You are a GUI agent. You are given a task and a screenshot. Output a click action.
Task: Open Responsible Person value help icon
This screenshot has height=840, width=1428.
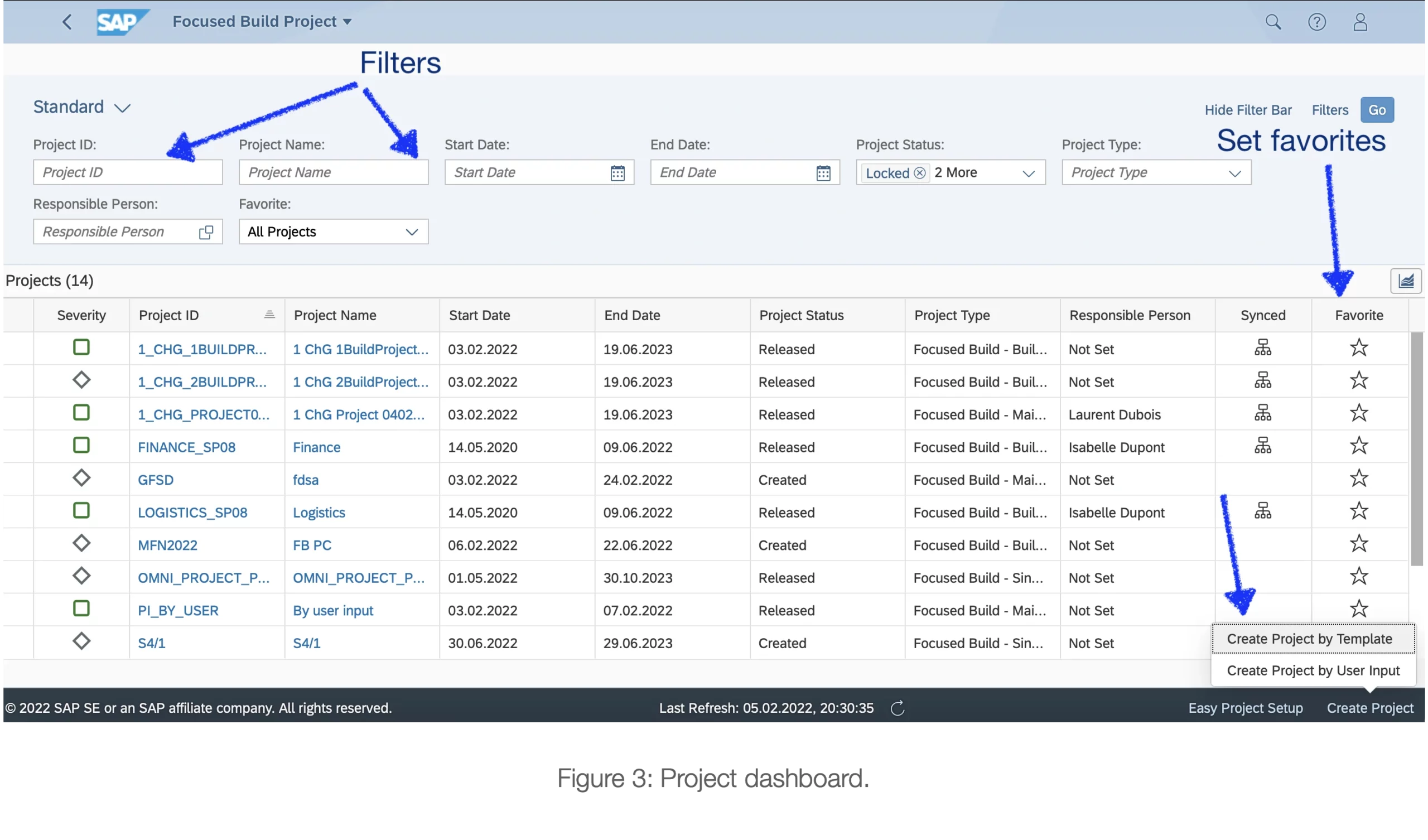point(206,232)
